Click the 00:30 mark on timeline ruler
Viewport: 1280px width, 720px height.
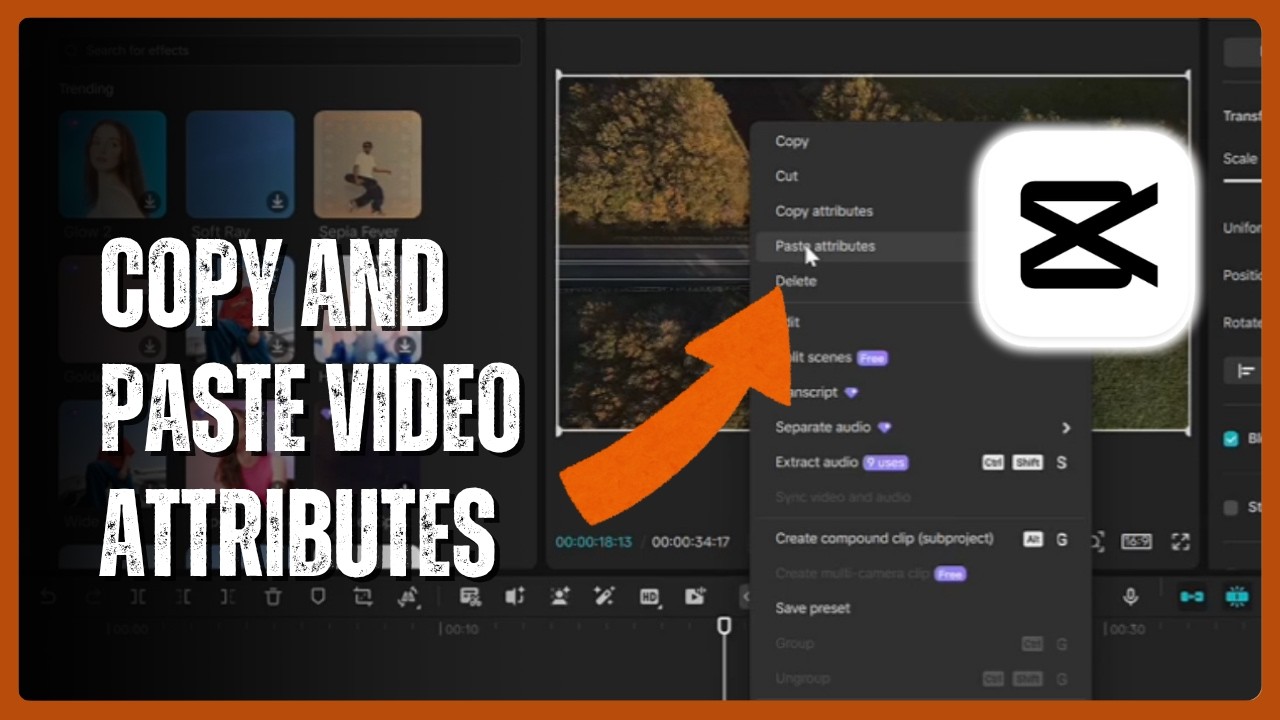(1127, 630)
